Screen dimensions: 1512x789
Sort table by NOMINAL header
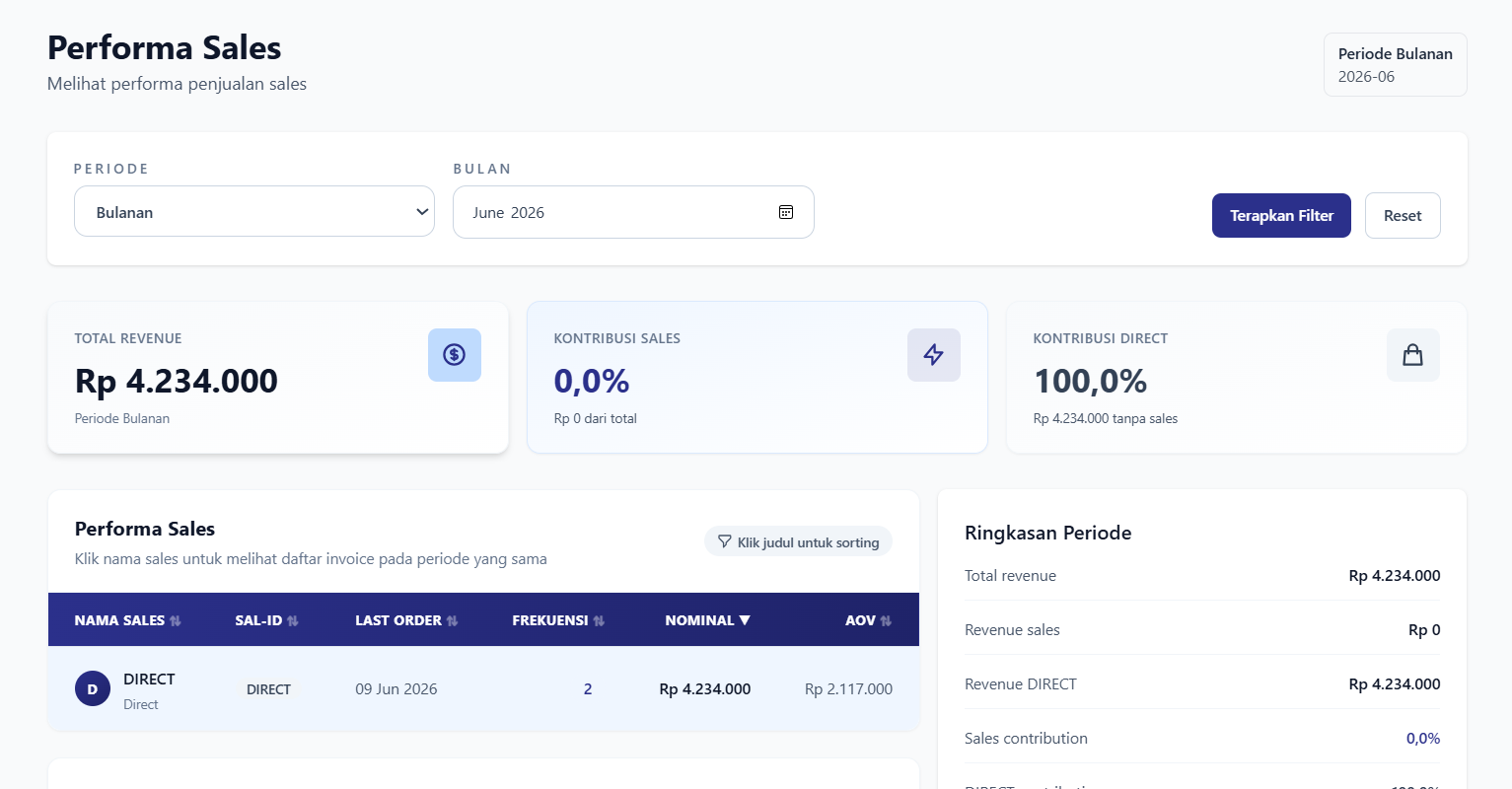(707, 620)
